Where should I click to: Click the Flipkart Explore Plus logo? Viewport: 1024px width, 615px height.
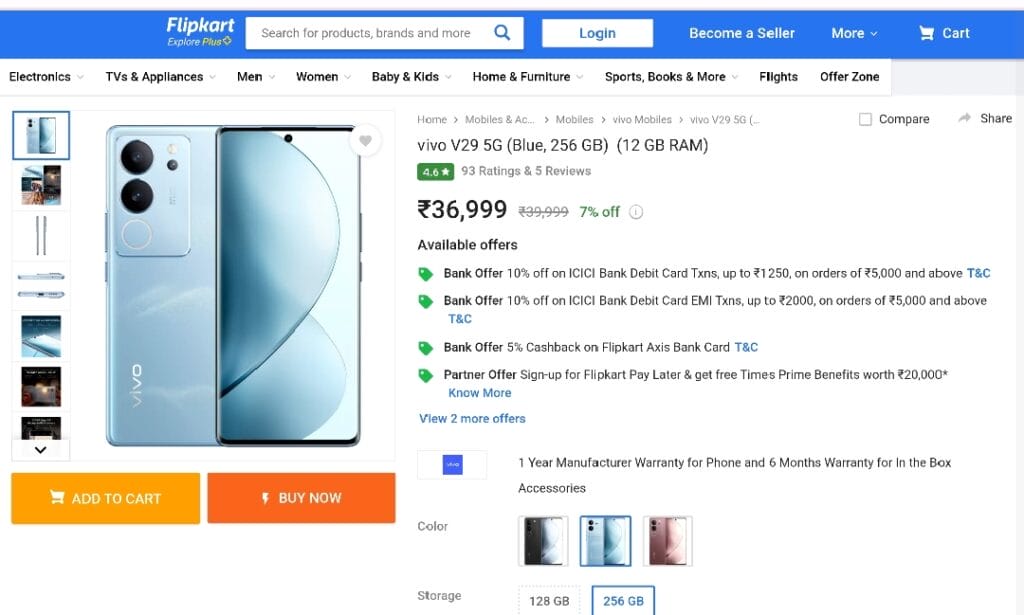click(x=200, y=32)
